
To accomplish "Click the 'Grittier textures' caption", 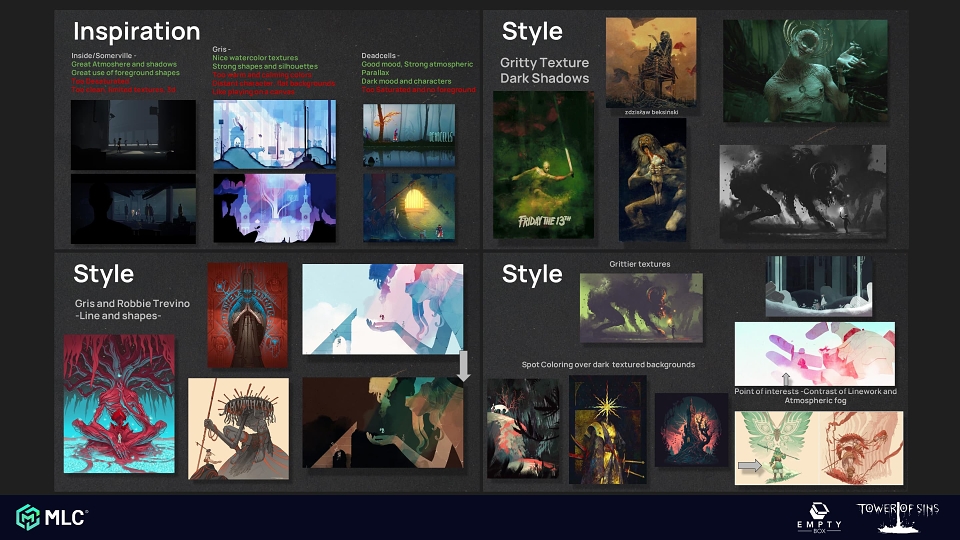I will [640, 264].
